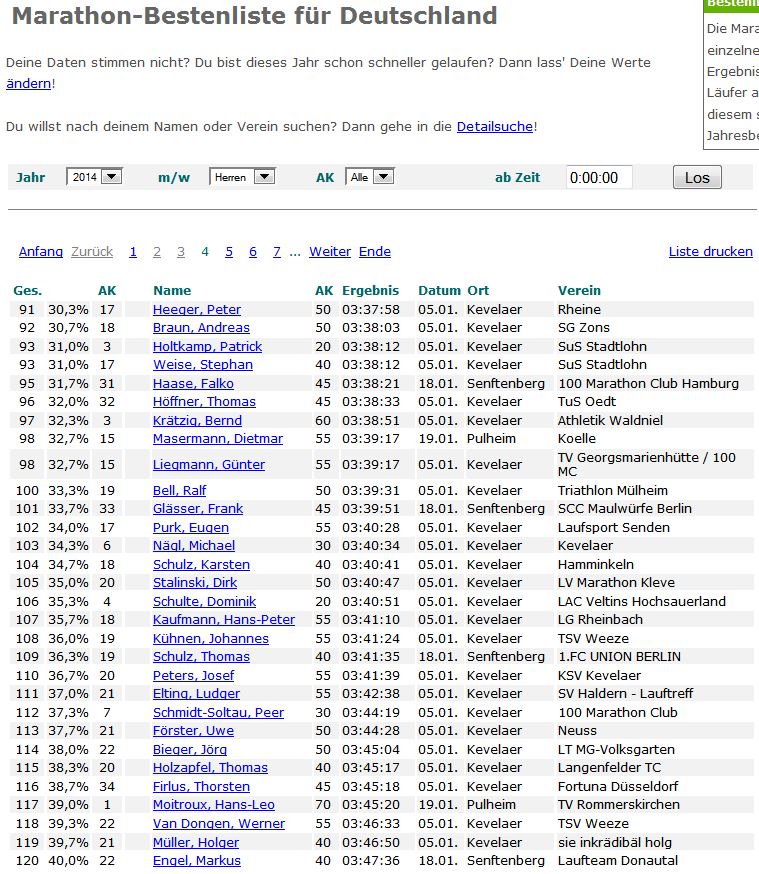This screenshot has height=874, width=759.
Task: Open the Jahr 2014 dropdown
Action: (x=94, y=177)
